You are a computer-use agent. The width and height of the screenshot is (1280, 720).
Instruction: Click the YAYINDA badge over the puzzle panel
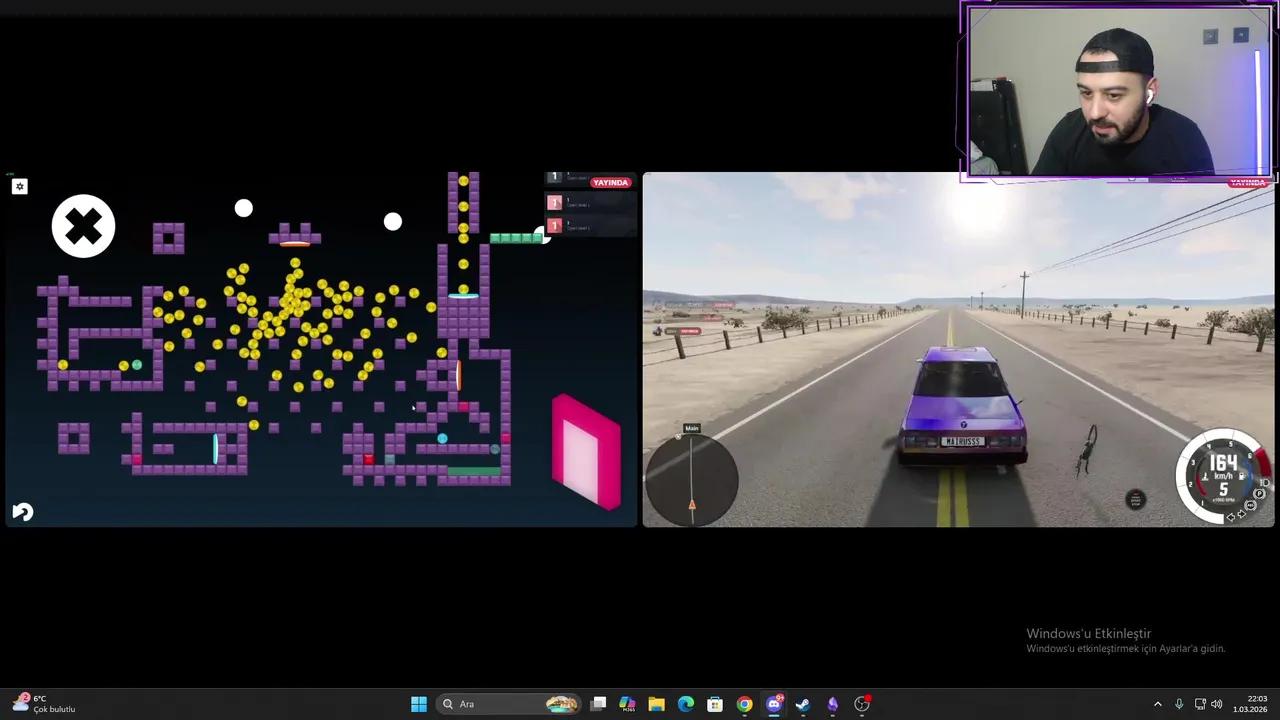(x=611, y=183)
